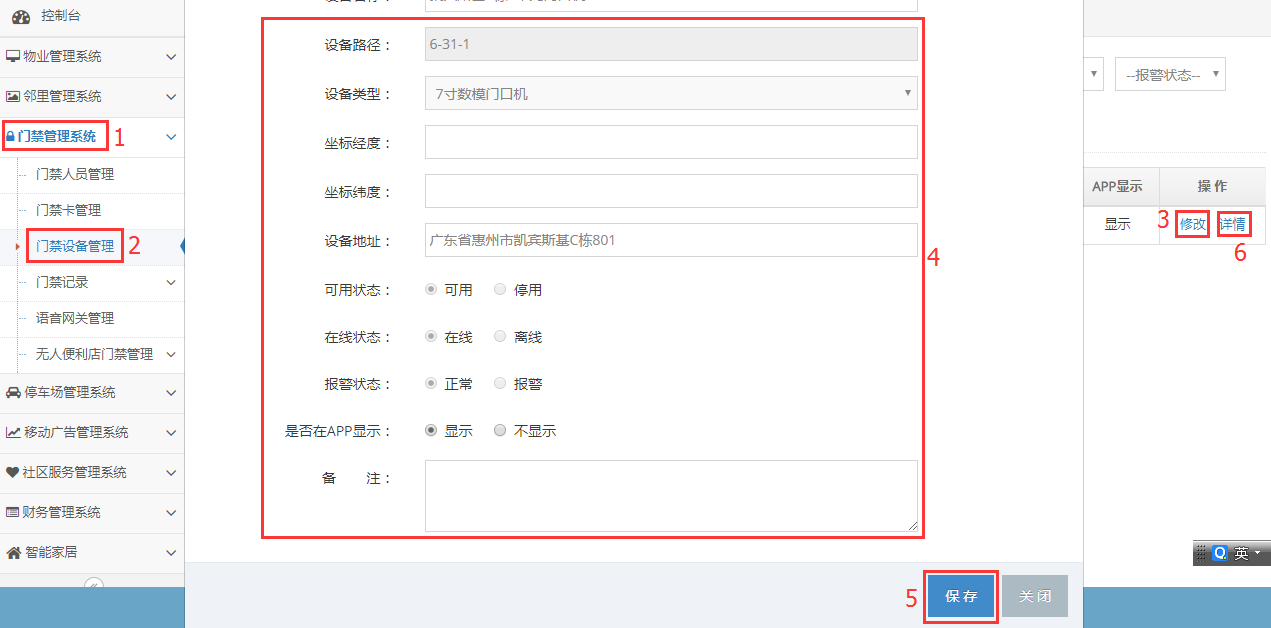Click the heart icon for 社区服务管理系统
The width and height of the screenshot is (1271, 628).
[x=13, y=473]
